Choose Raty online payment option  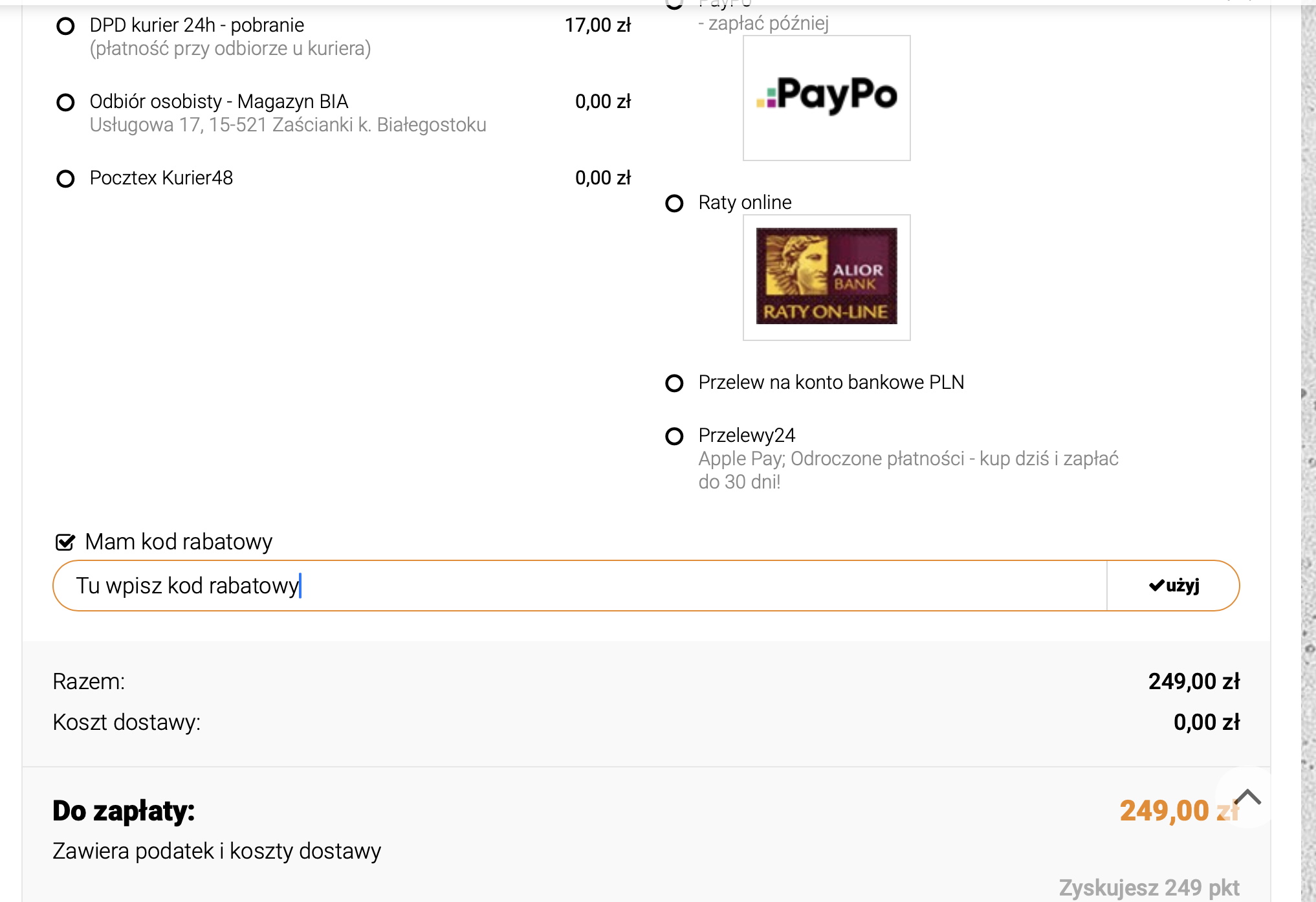click(x=674, y=204)
